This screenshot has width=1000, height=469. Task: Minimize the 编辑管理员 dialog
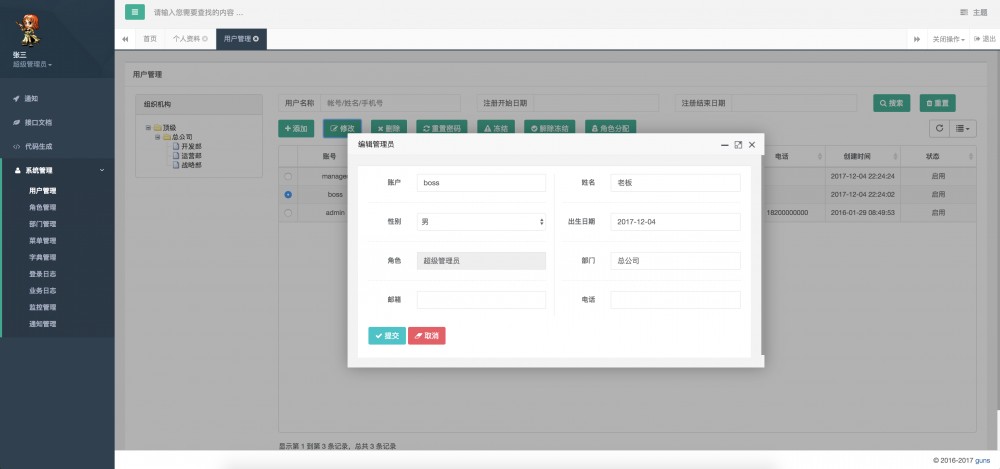[x=724, y=145]
